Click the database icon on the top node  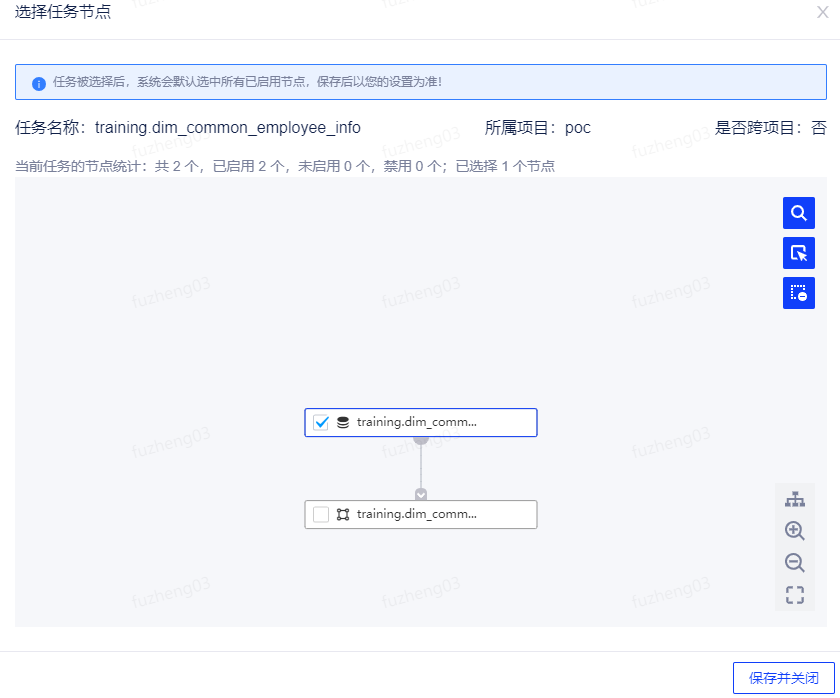click(343, 422)
